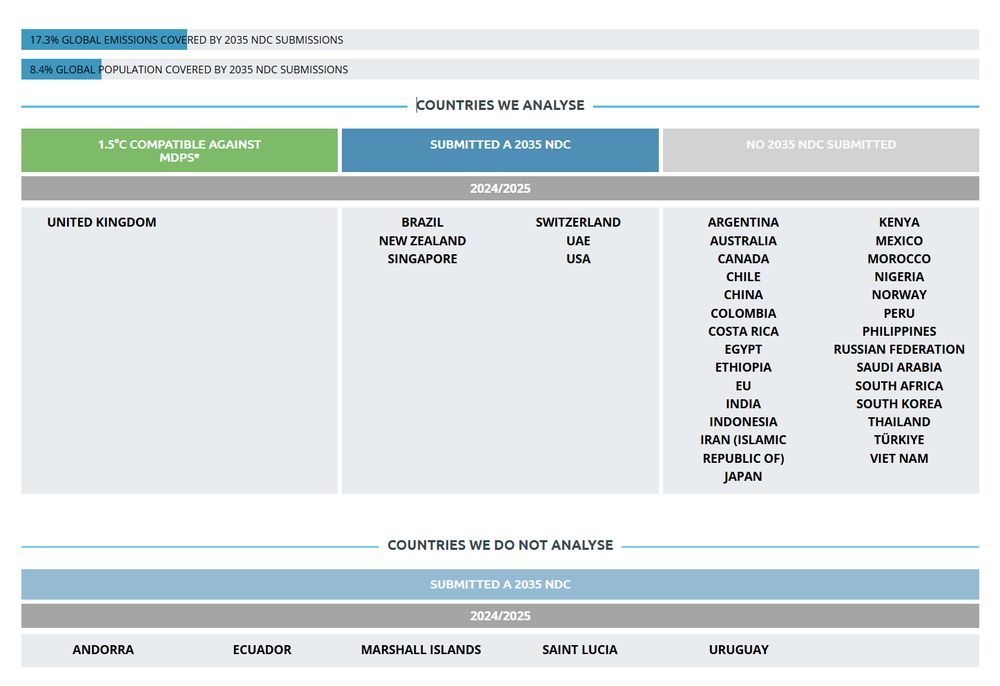
Task: Click on Japan
Action: [743, 476]
